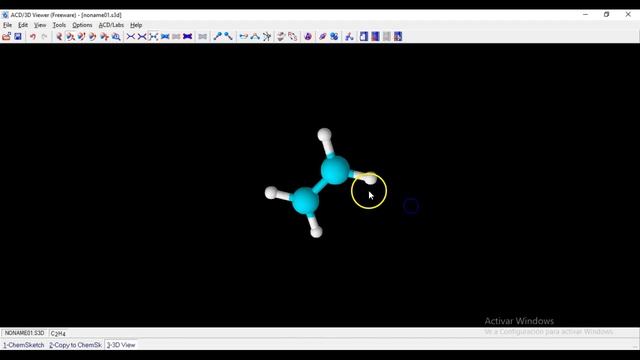Open the Options menu
The image size is (640, 360).
pyautogui.click(x=82, y=25)
